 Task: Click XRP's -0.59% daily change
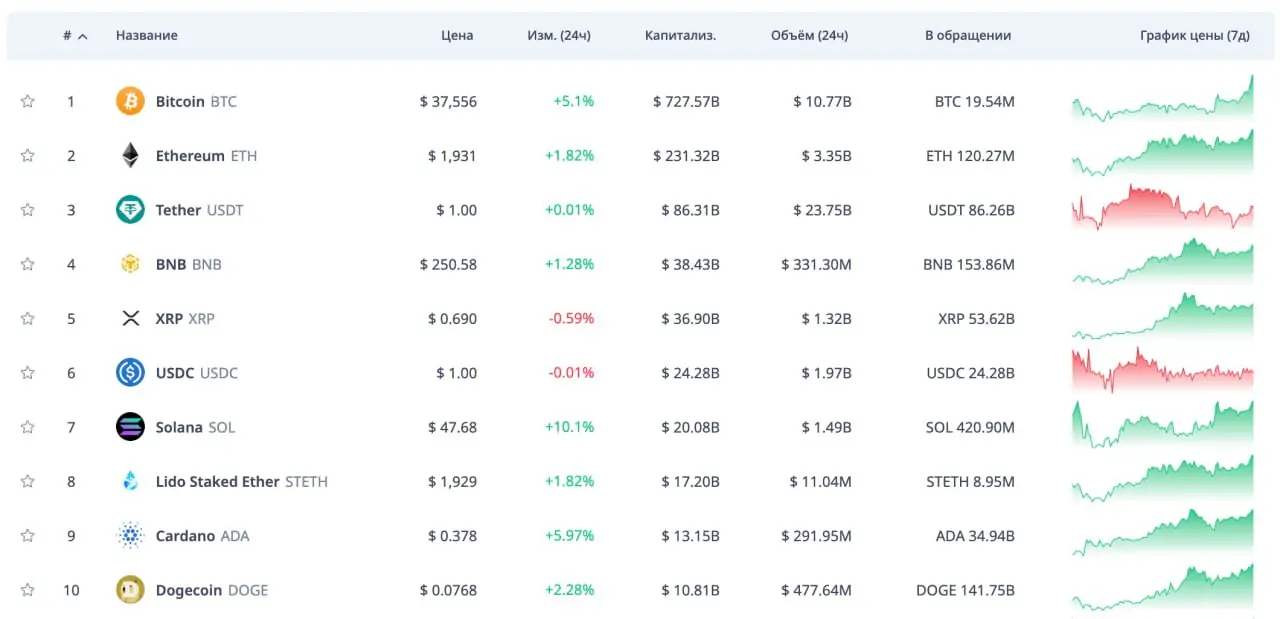571,318
